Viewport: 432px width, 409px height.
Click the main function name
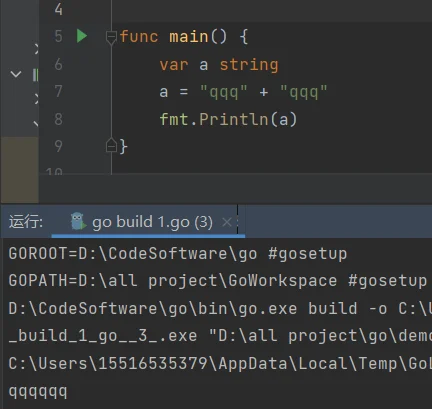pyautogui.click(x=189, y=36)
